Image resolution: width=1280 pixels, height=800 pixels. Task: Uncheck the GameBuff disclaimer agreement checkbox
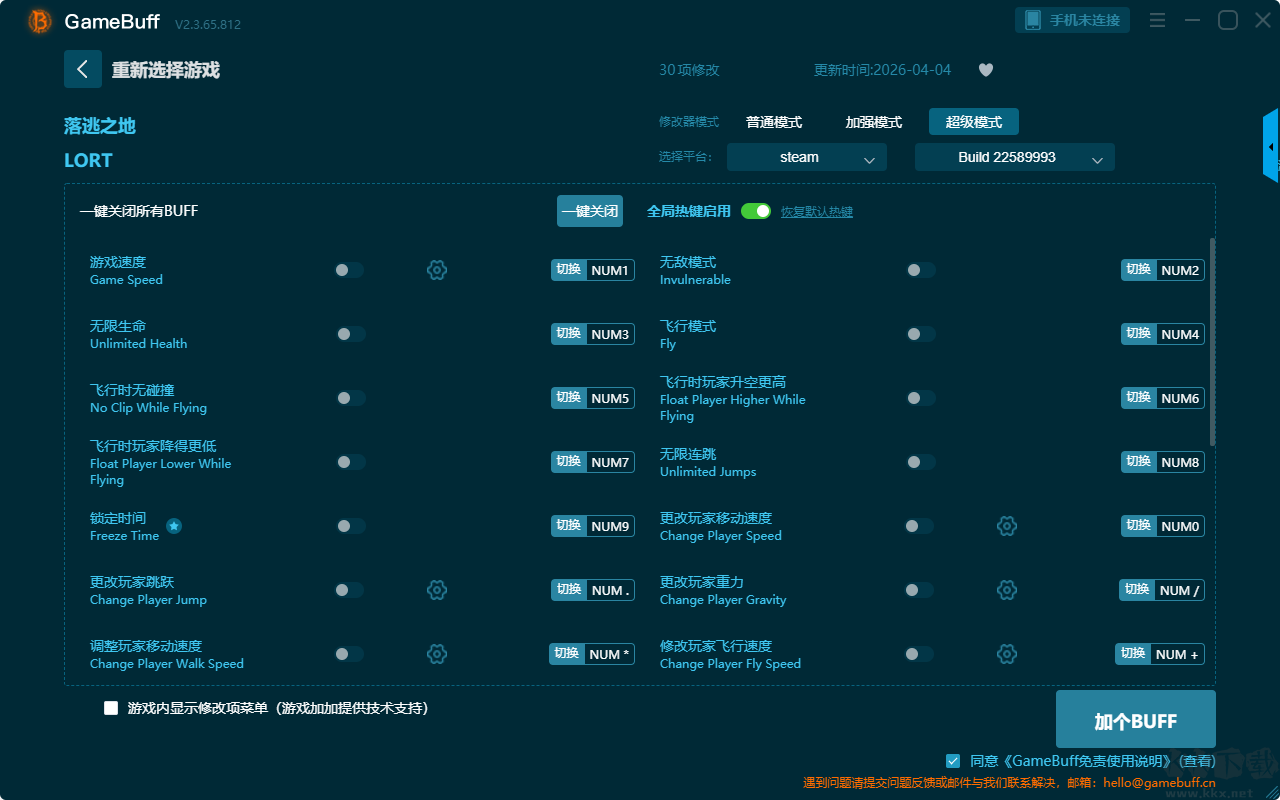[953, 761]
